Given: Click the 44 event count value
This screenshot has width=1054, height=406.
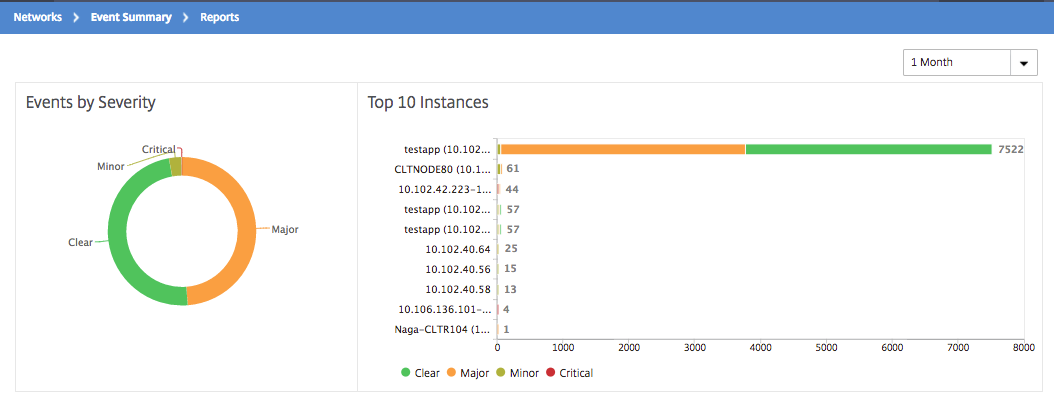Looking at the screenshot, I should (512, 190).
